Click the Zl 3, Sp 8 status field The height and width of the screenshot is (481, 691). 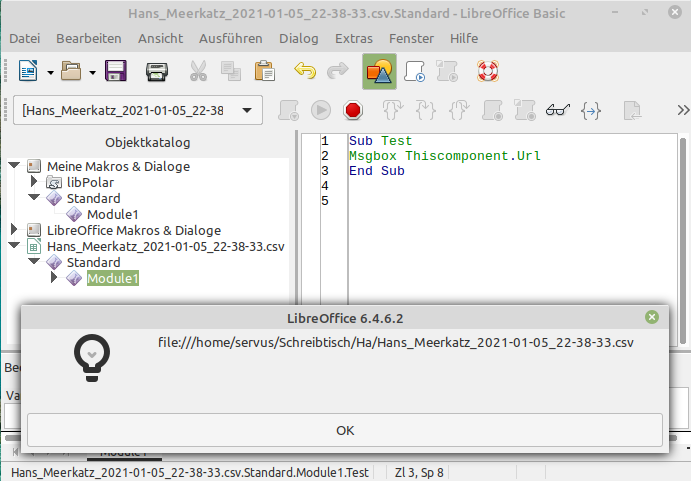pyautogui.click(x=419, y=473)
